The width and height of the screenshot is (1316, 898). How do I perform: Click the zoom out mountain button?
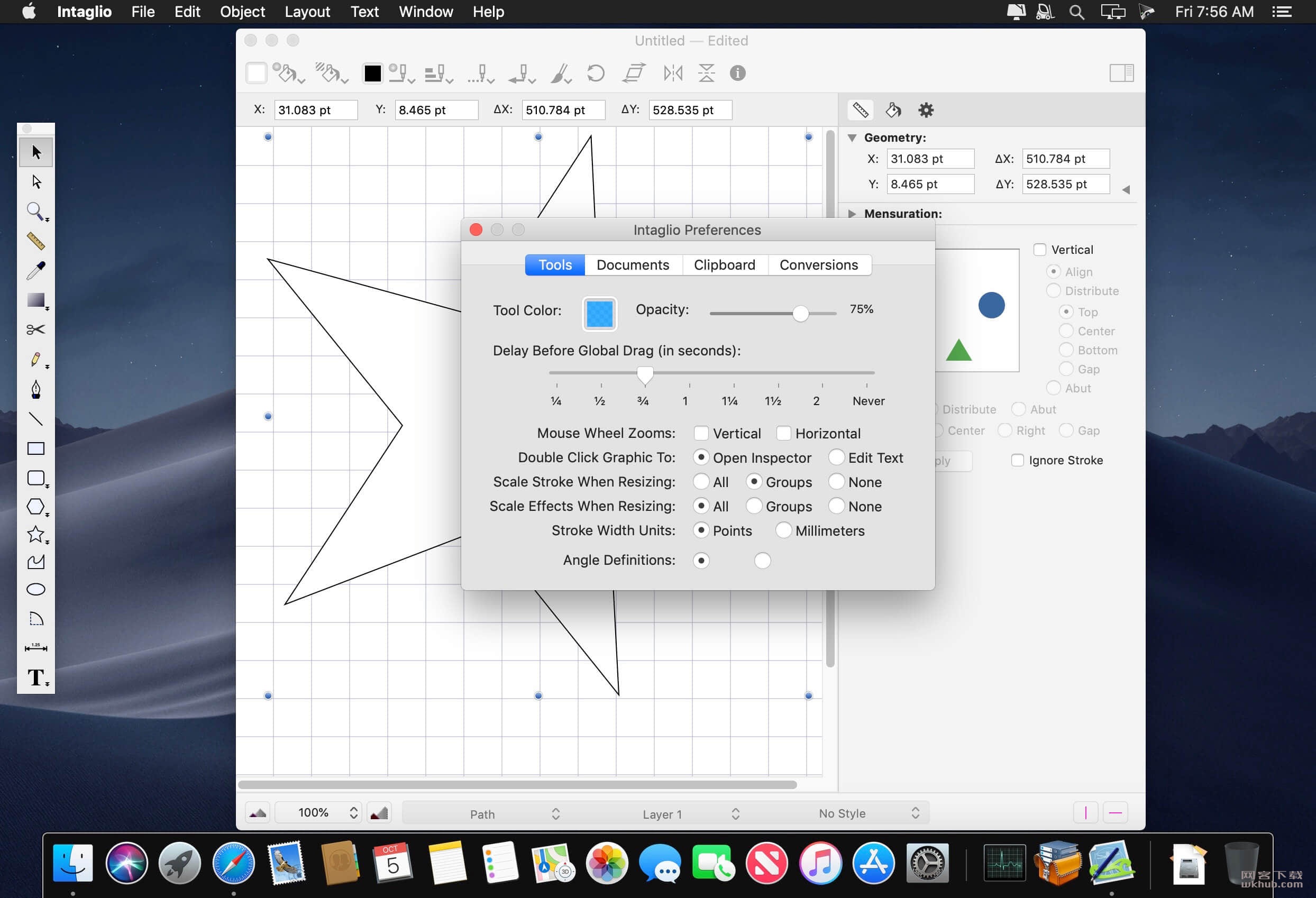coord(258,813)
